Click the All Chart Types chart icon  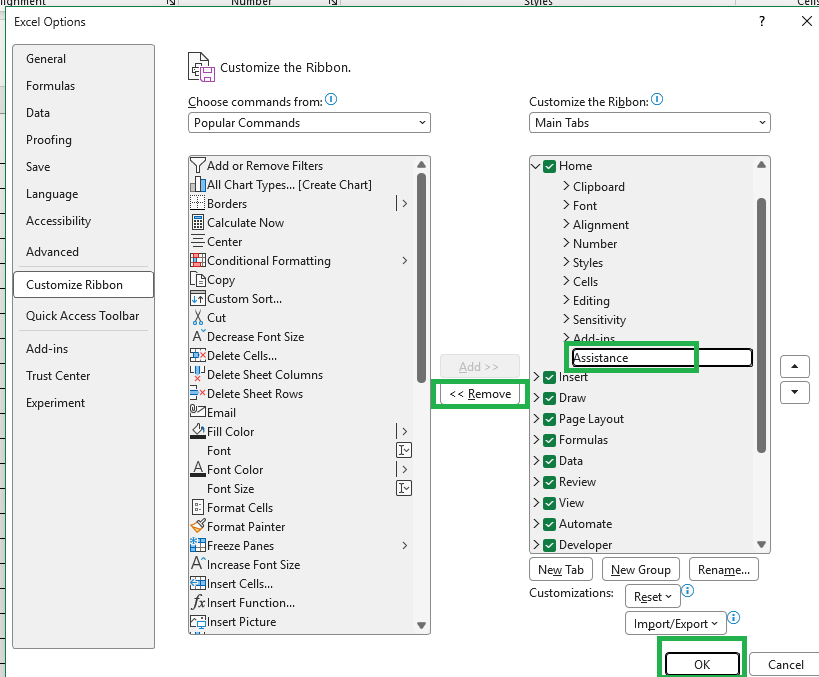pos(197,184)
